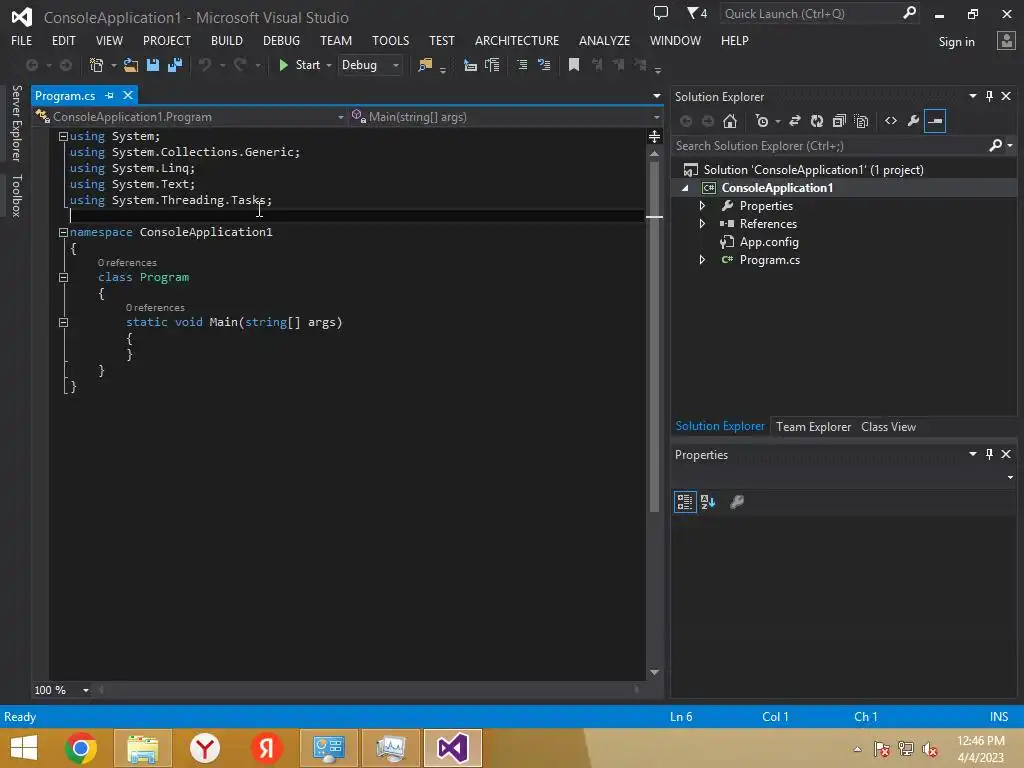Click the editor split view handle

coord(654,136)
